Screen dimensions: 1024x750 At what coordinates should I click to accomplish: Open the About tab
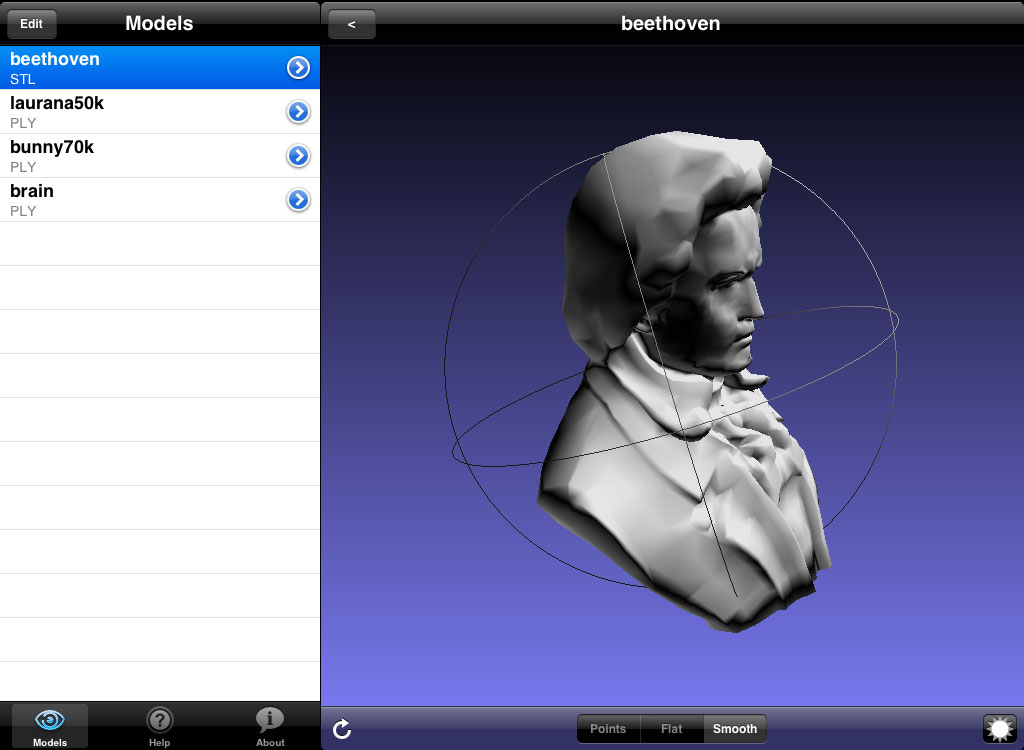(270, 727)
